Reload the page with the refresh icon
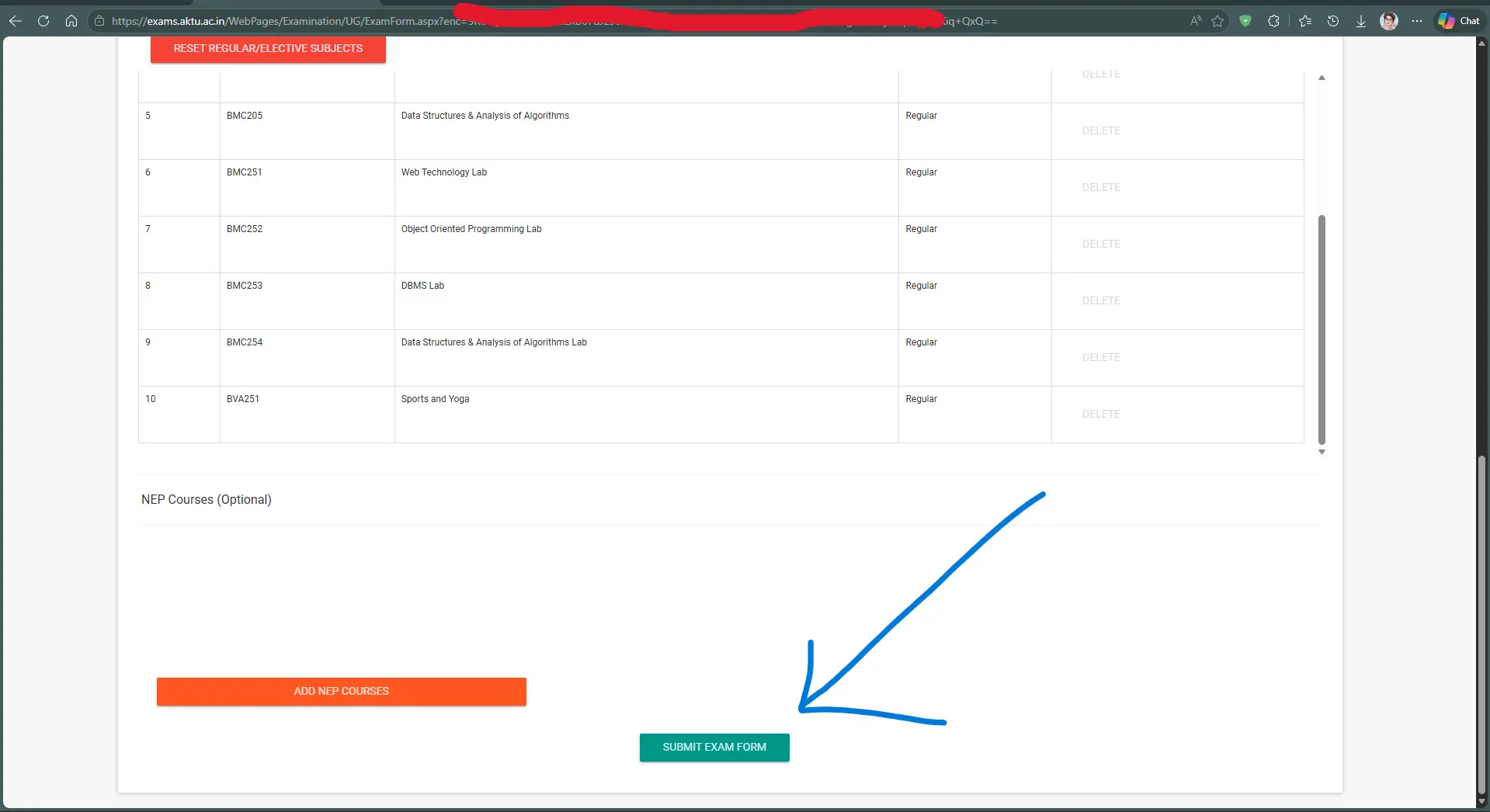The height and width of the screenshot is (812, 1490). pyautogui.click(x=43, y=21)
